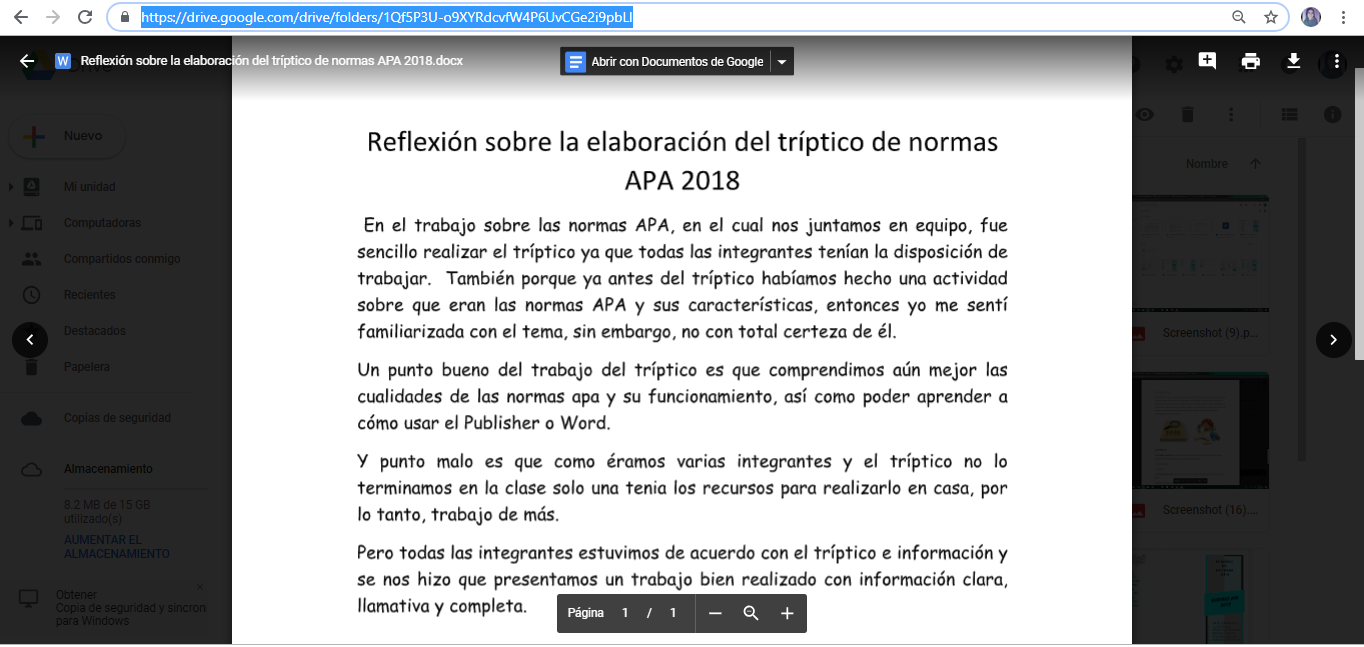The height and width of the screenshot is (647, 1364).
Task: Click the document title Reflexión sobre la elaboración
Action: coord(271,60)
